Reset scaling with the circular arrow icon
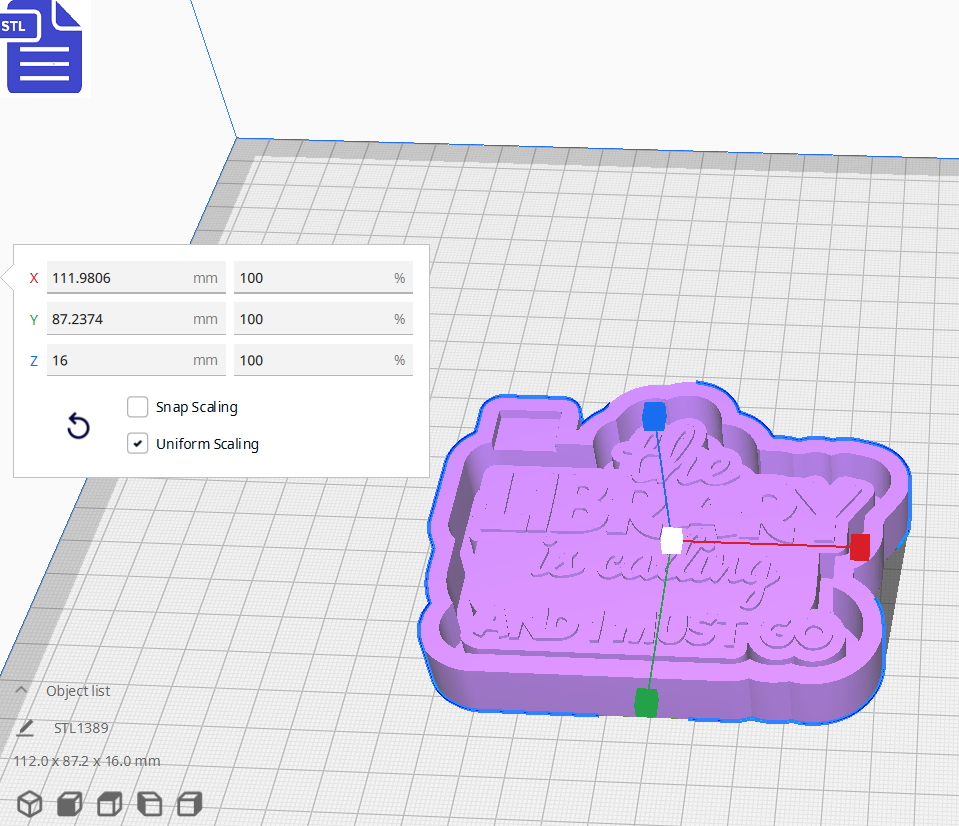The width and height of the screenshot is (959, 826). tap(78, 426)
